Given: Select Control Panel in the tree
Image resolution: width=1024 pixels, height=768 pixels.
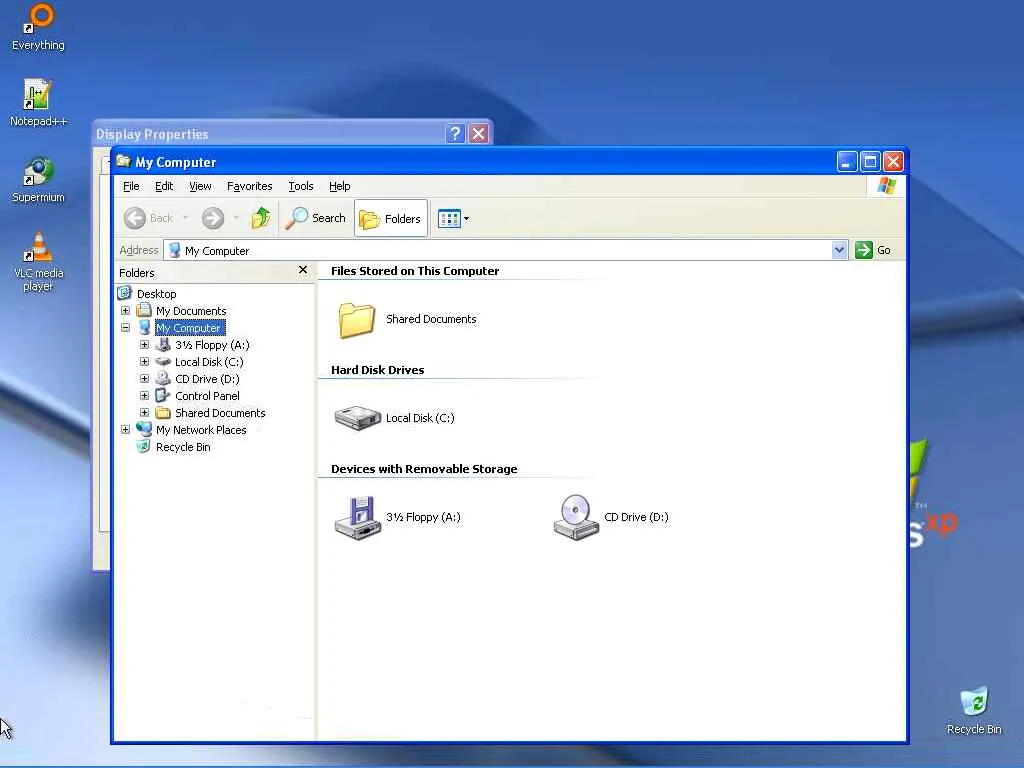Looking at the screenshot, I should click(x=207, y=396).
